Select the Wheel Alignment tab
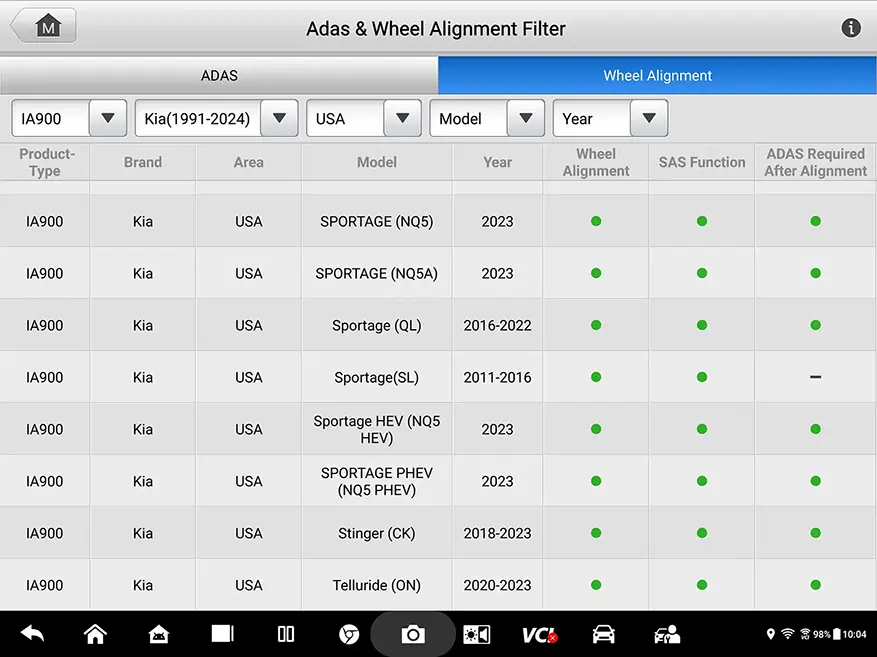 point(657,75)
